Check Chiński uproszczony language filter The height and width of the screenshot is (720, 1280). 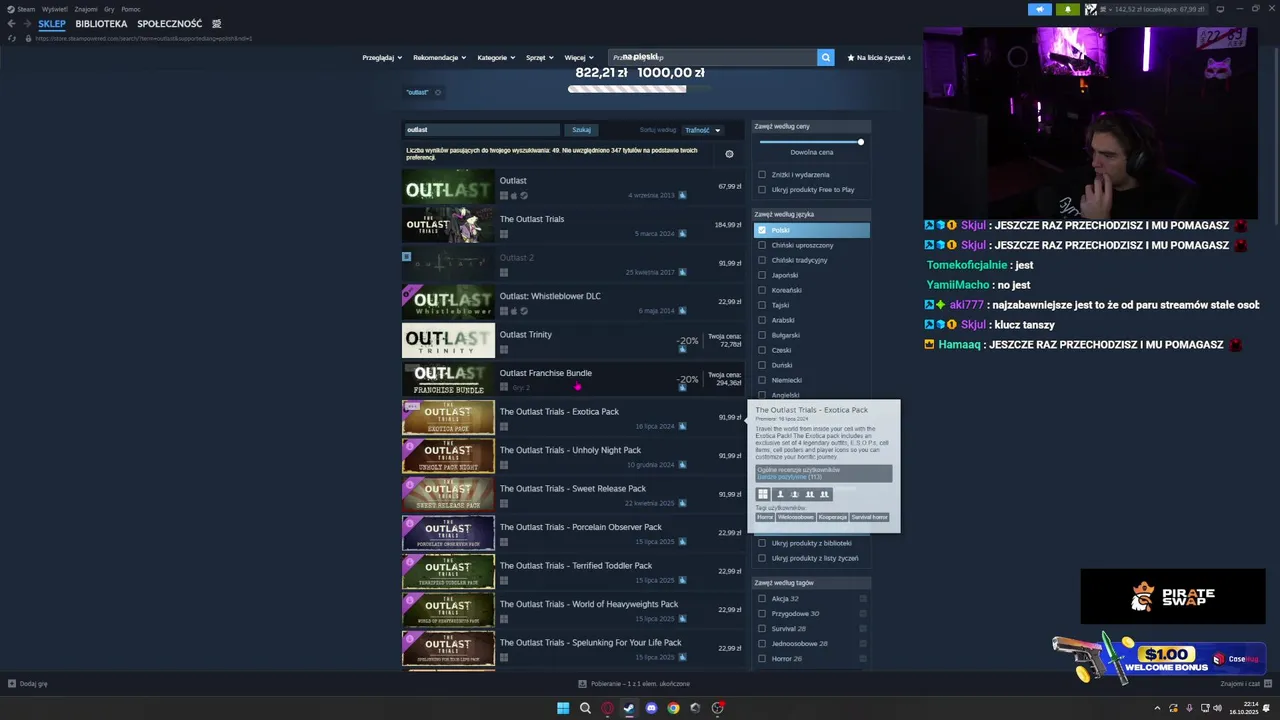pyautogui.click(x=762, y=245)
